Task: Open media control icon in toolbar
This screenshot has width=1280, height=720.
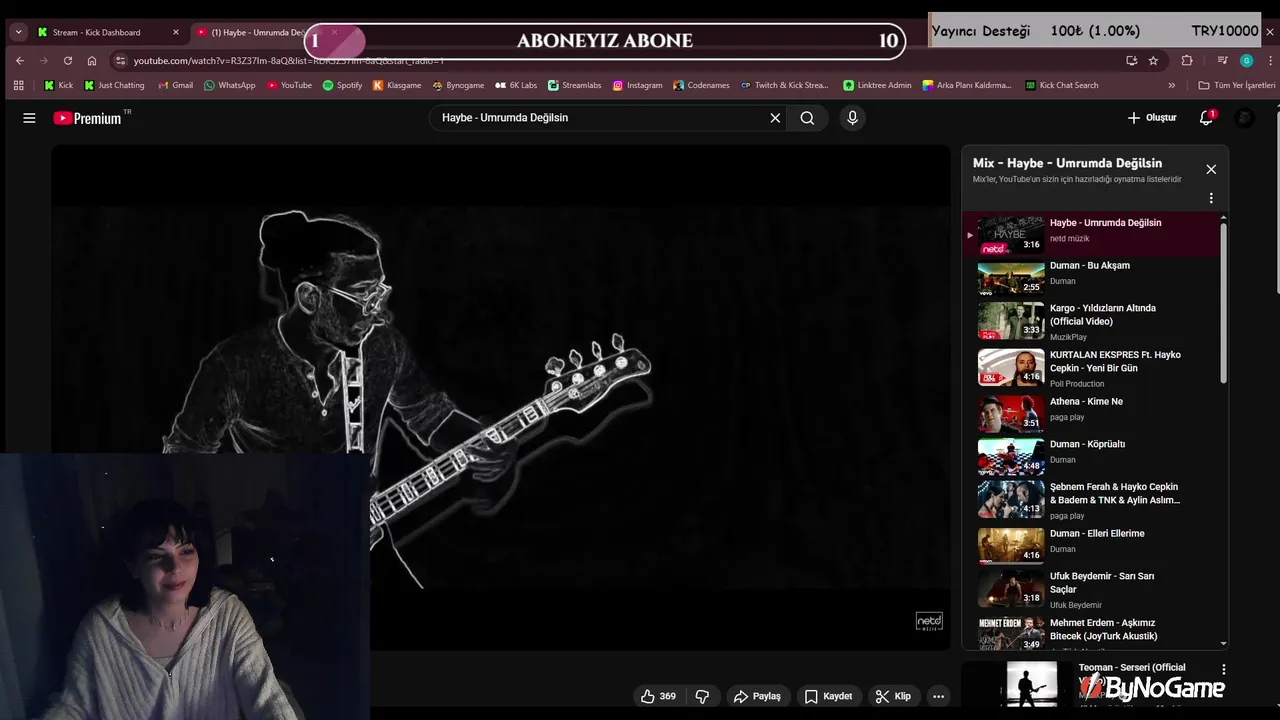Action: (x=1222, y=60)
